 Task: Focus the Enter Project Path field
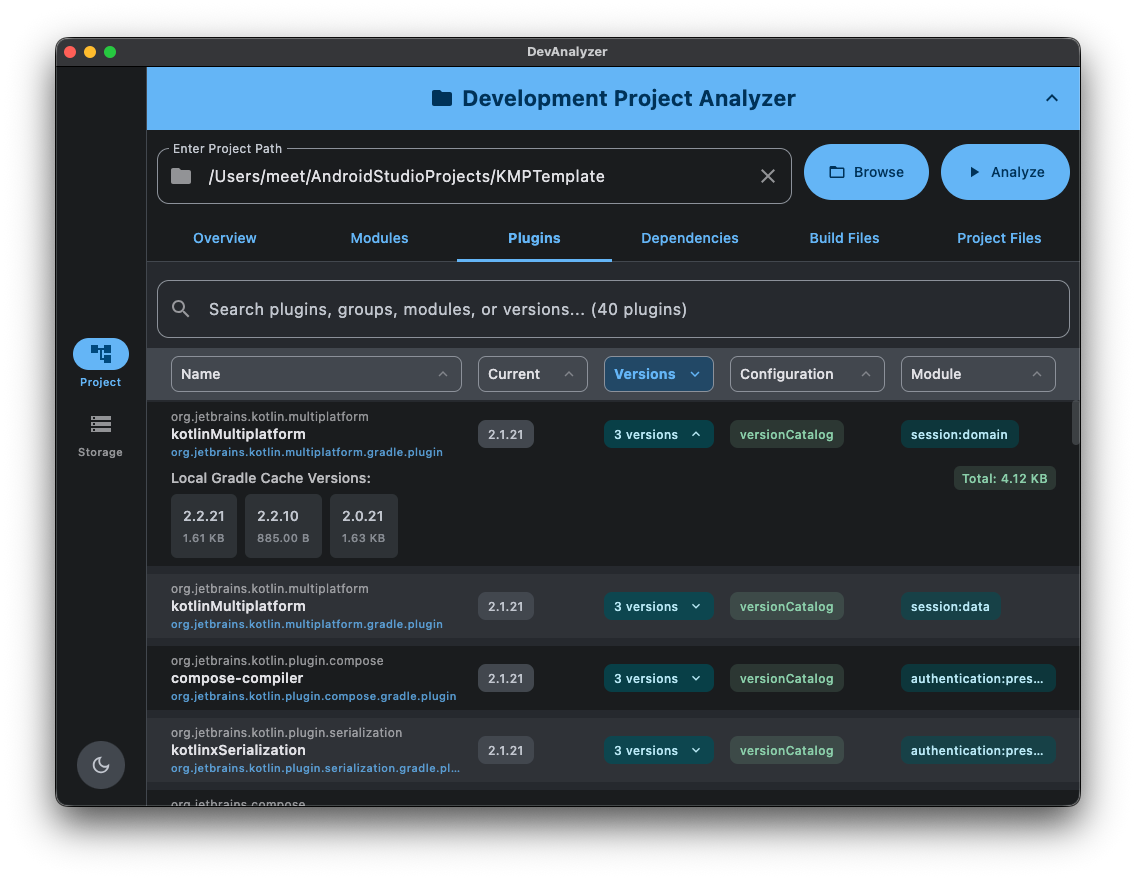474,176
